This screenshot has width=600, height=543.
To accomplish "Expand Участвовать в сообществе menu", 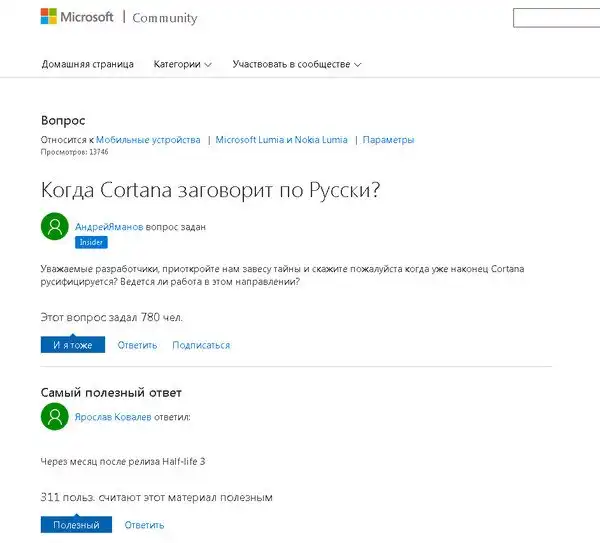I will (296, 64).
